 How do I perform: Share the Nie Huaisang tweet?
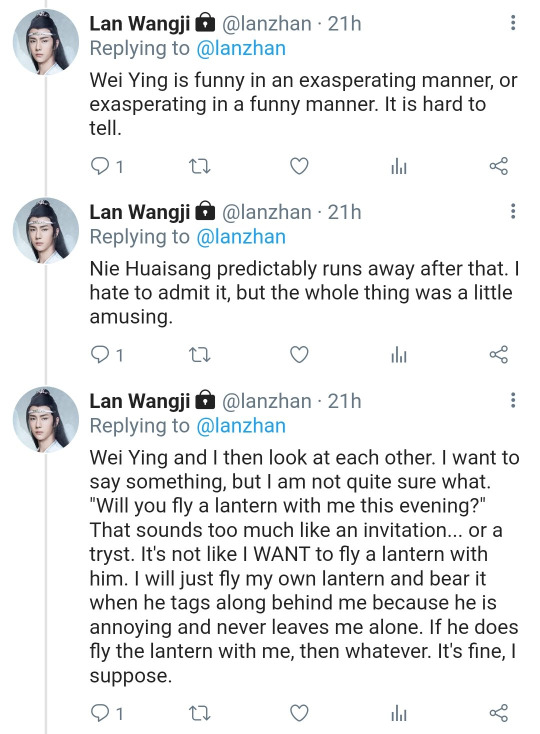tap(499, 355)
